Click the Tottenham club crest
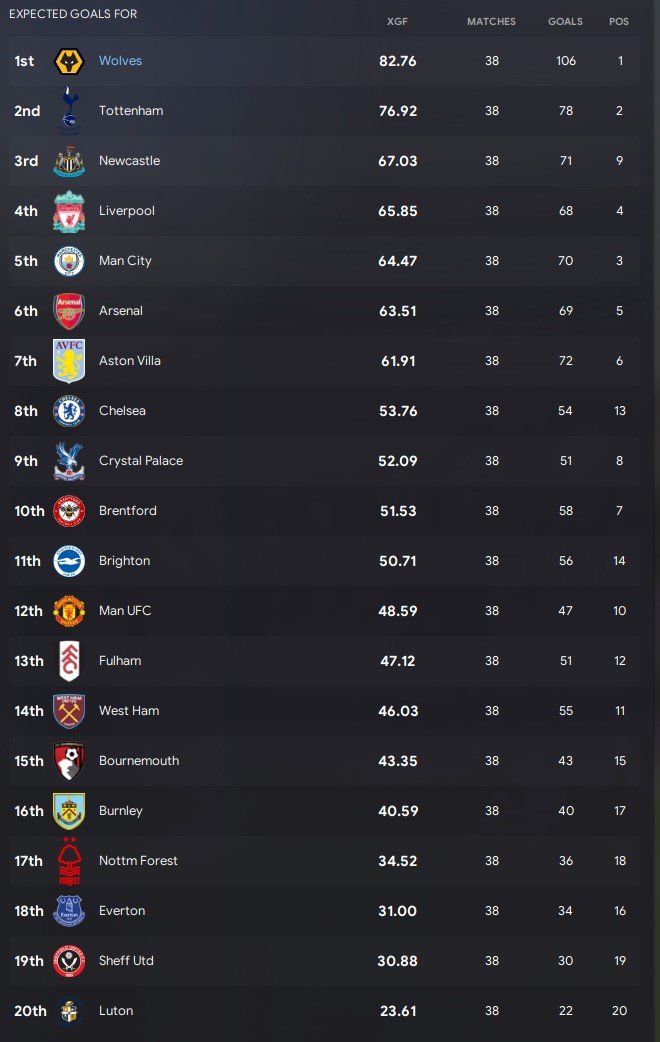 (69, 110)
